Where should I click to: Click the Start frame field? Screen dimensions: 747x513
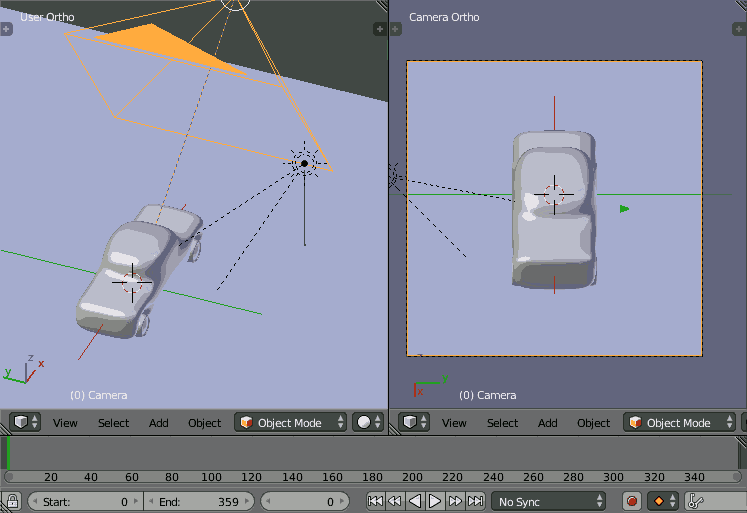[84, 501]
